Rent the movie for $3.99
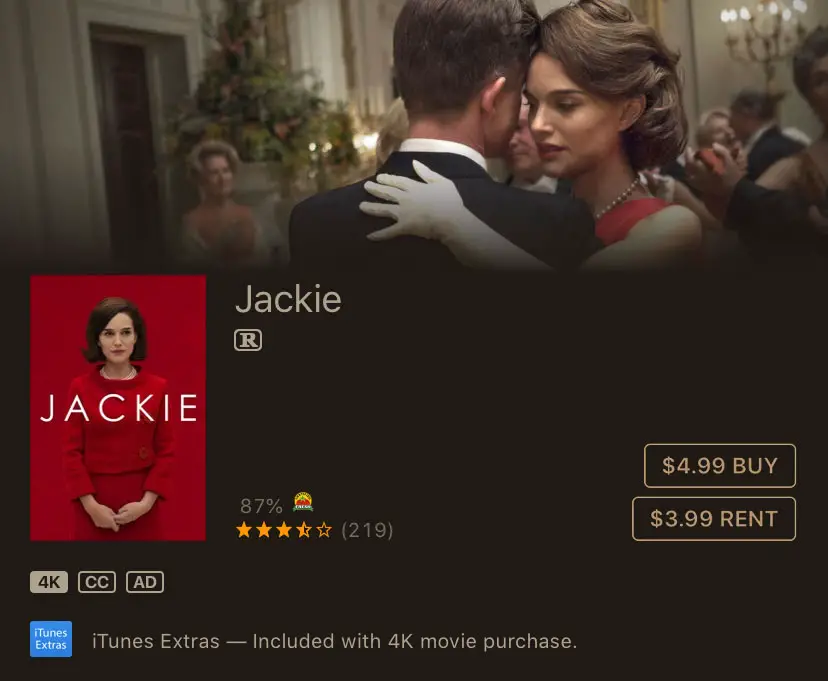 tap(714, 519)
